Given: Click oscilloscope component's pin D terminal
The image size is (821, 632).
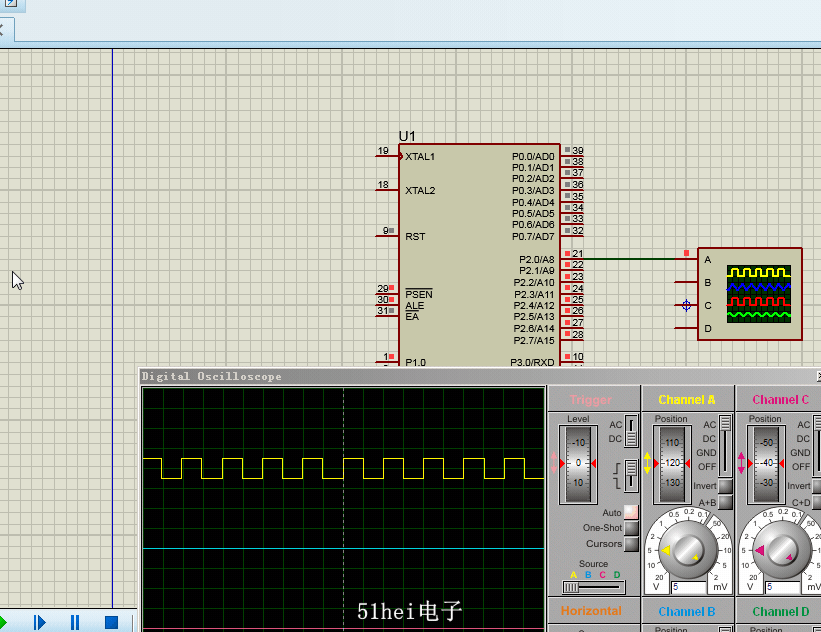Looking at the screenshot, I should [685, 328].
